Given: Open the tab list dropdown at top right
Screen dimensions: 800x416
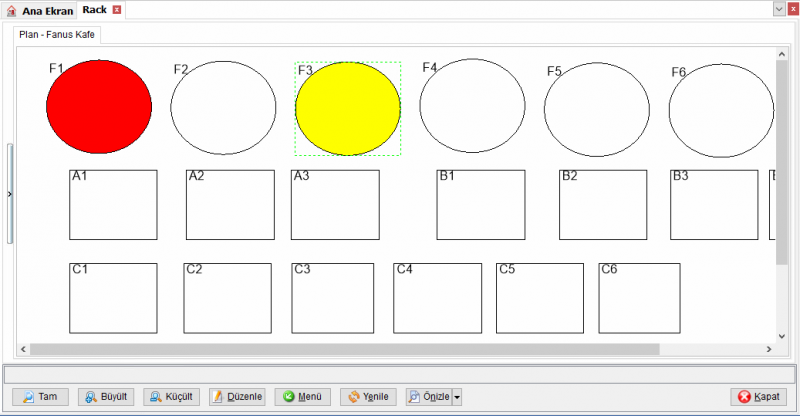Looking at the screenshot, I should (x=779, y=9).
